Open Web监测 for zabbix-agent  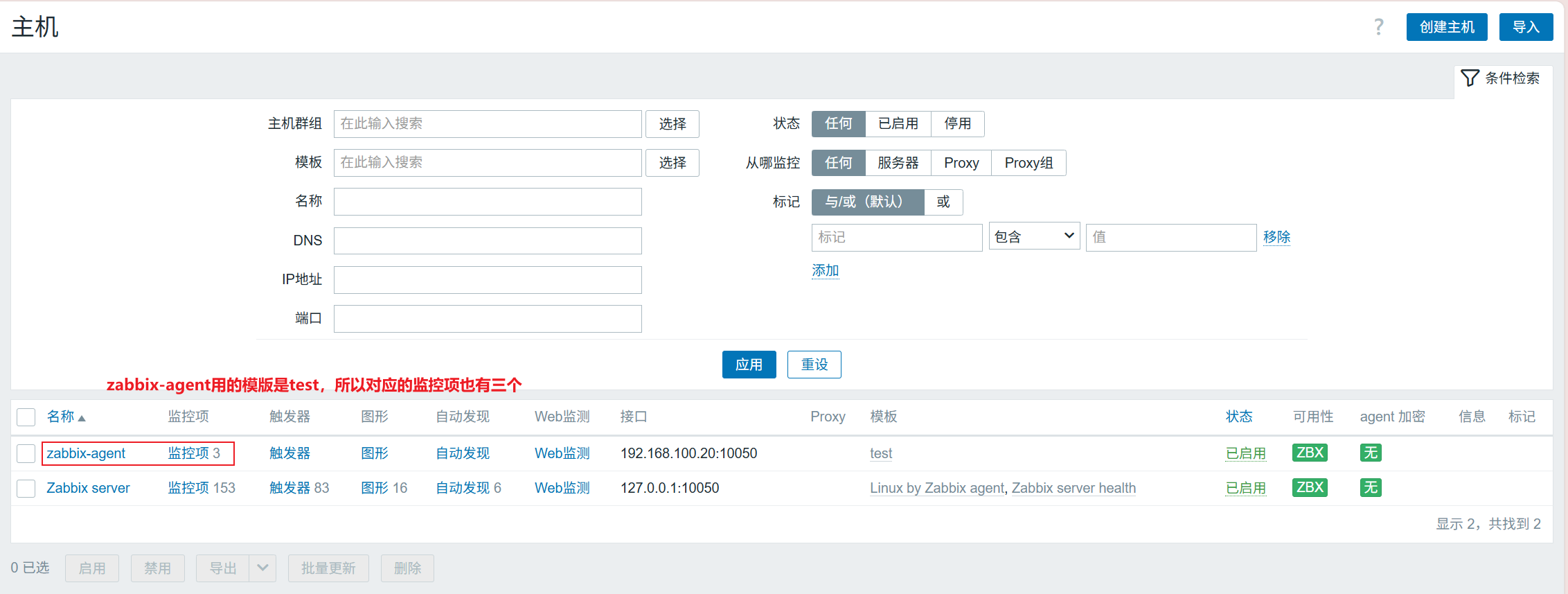(x=562, y=453)
